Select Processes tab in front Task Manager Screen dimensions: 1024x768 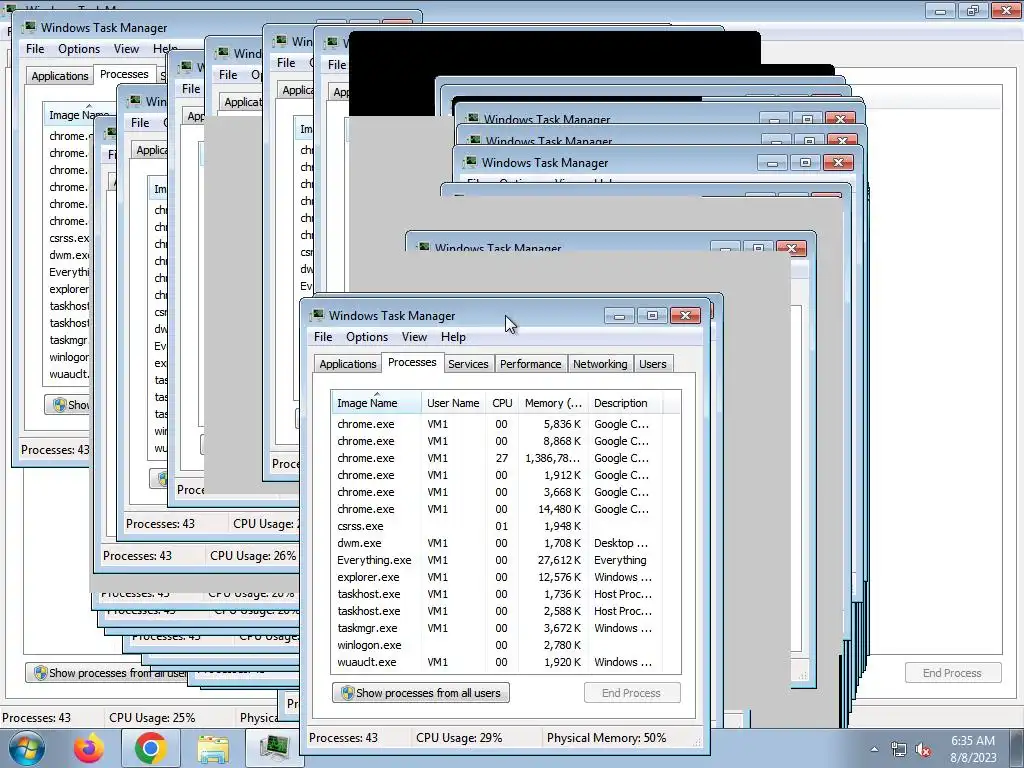click(412, 362)
